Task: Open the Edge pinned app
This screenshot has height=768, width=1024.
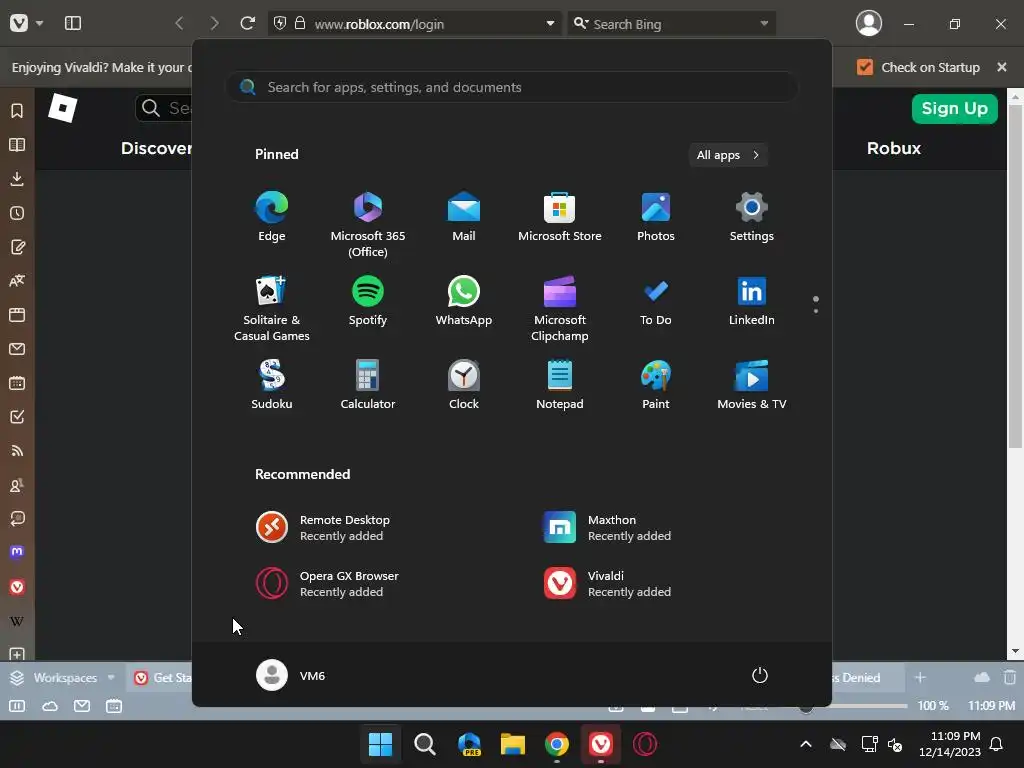Action: (x=272, y=217)
